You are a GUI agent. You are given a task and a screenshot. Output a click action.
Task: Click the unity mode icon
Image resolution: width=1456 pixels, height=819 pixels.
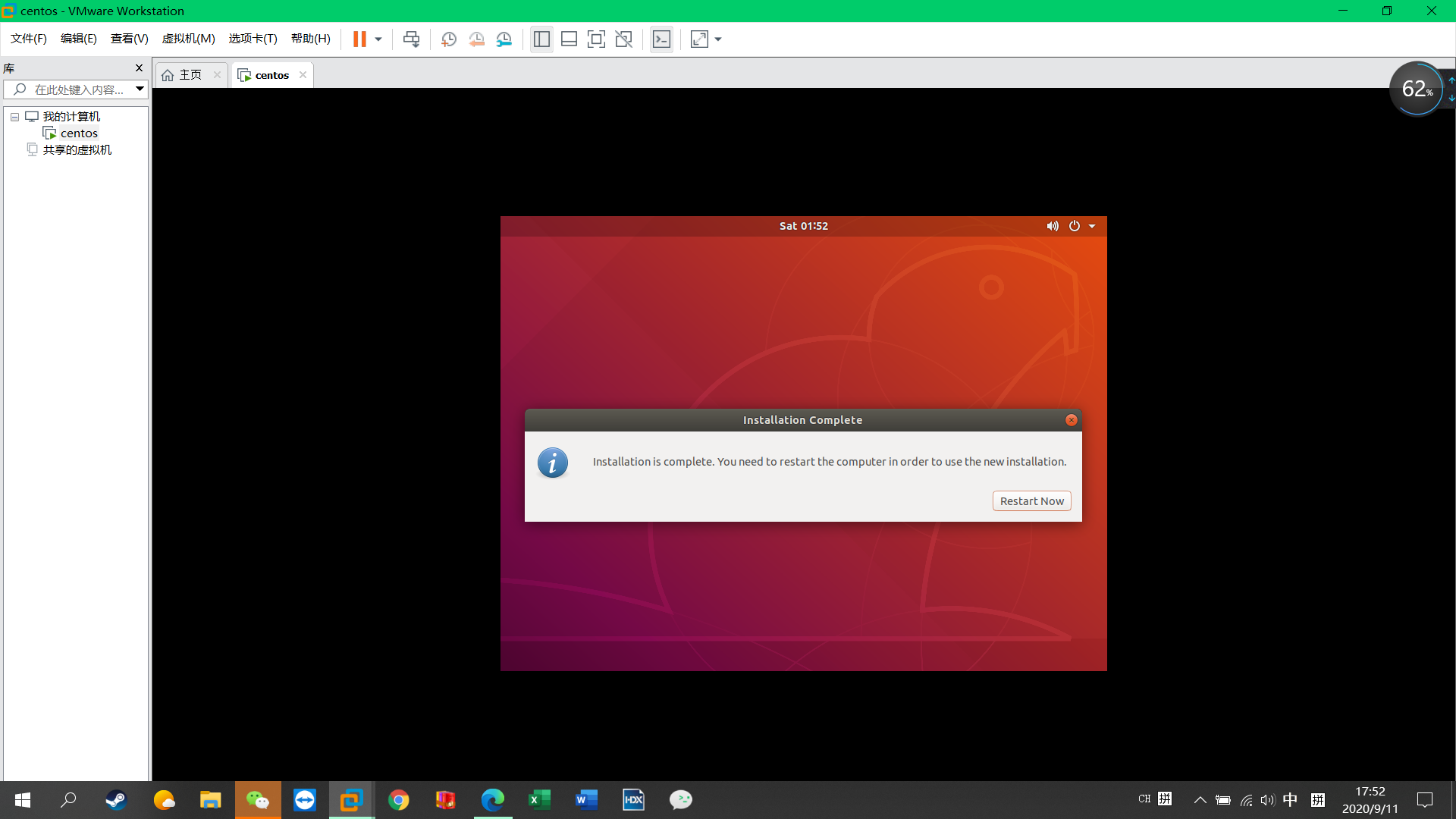[x=623, y=39]
